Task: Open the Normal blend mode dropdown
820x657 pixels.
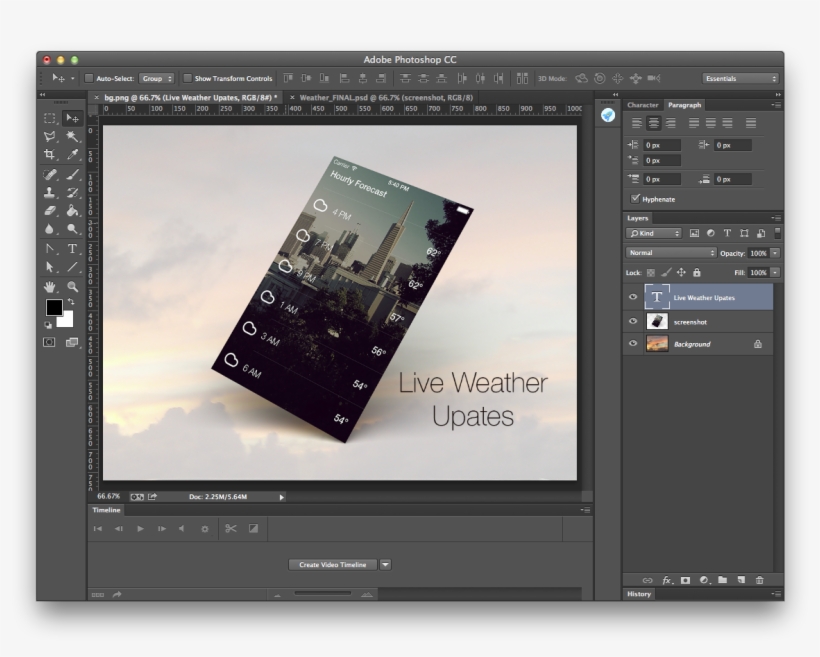Action: (x=670, y=253)
